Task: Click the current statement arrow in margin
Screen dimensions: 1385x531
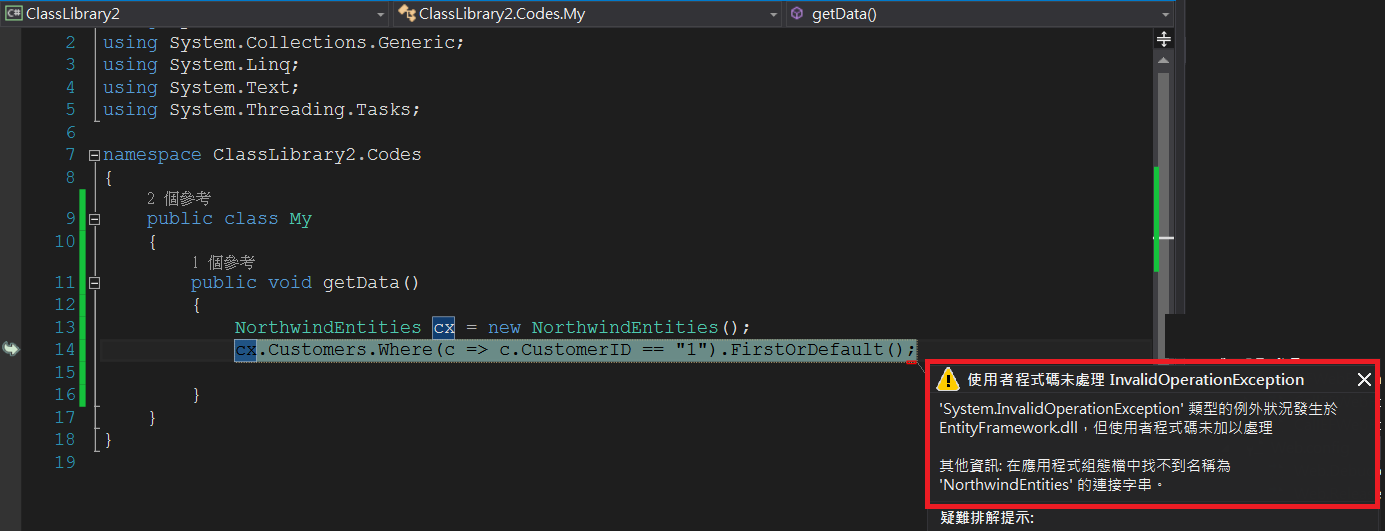Action: (11, 349)
